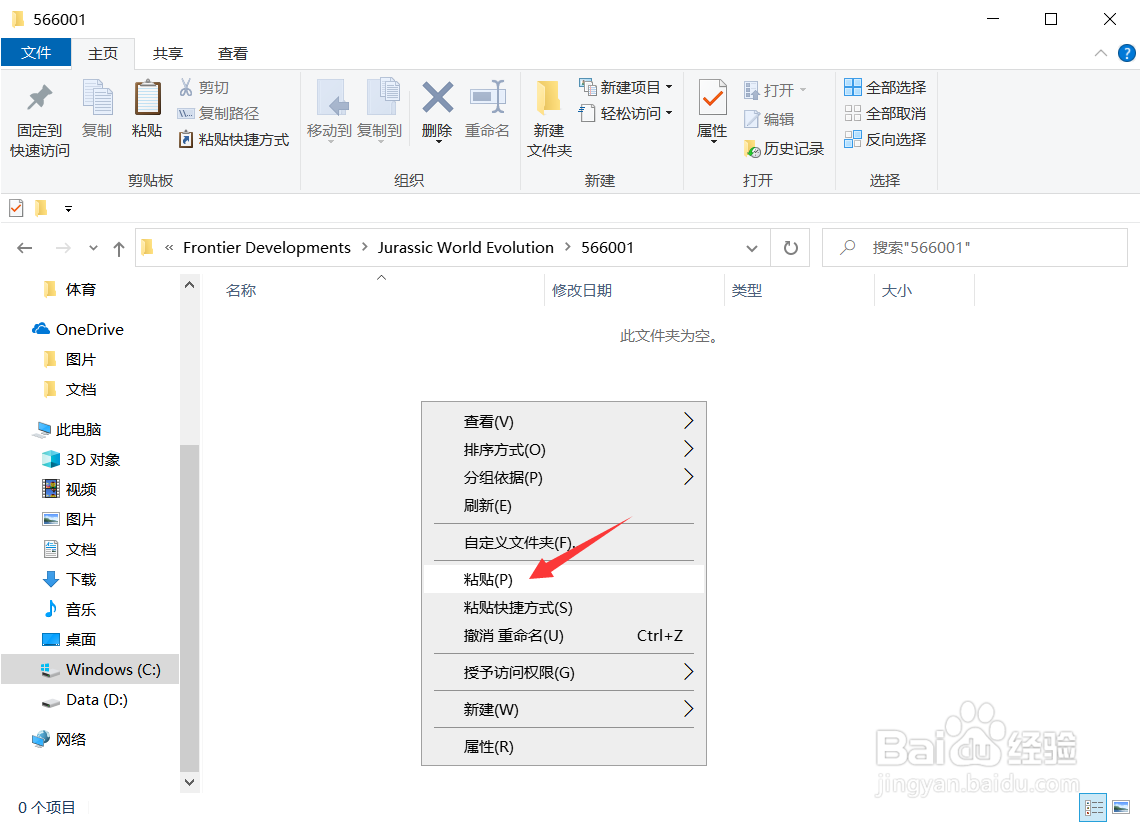Open the address bar dropdown arrow
This screenshot has height=823, width=1141.
coord(751,247)
